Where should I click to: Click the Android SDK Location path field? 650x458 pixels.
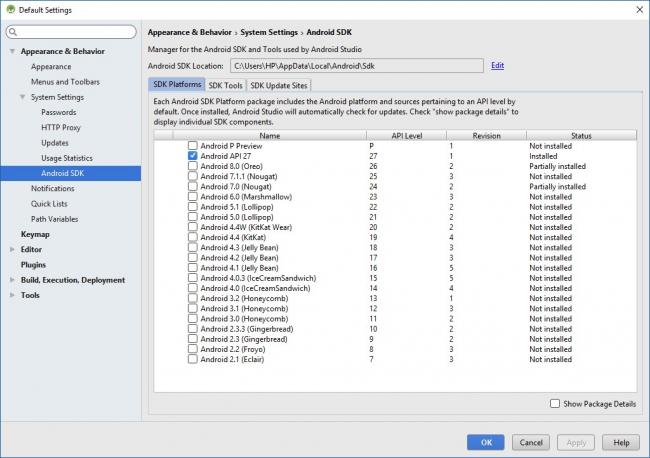point(357,65)
